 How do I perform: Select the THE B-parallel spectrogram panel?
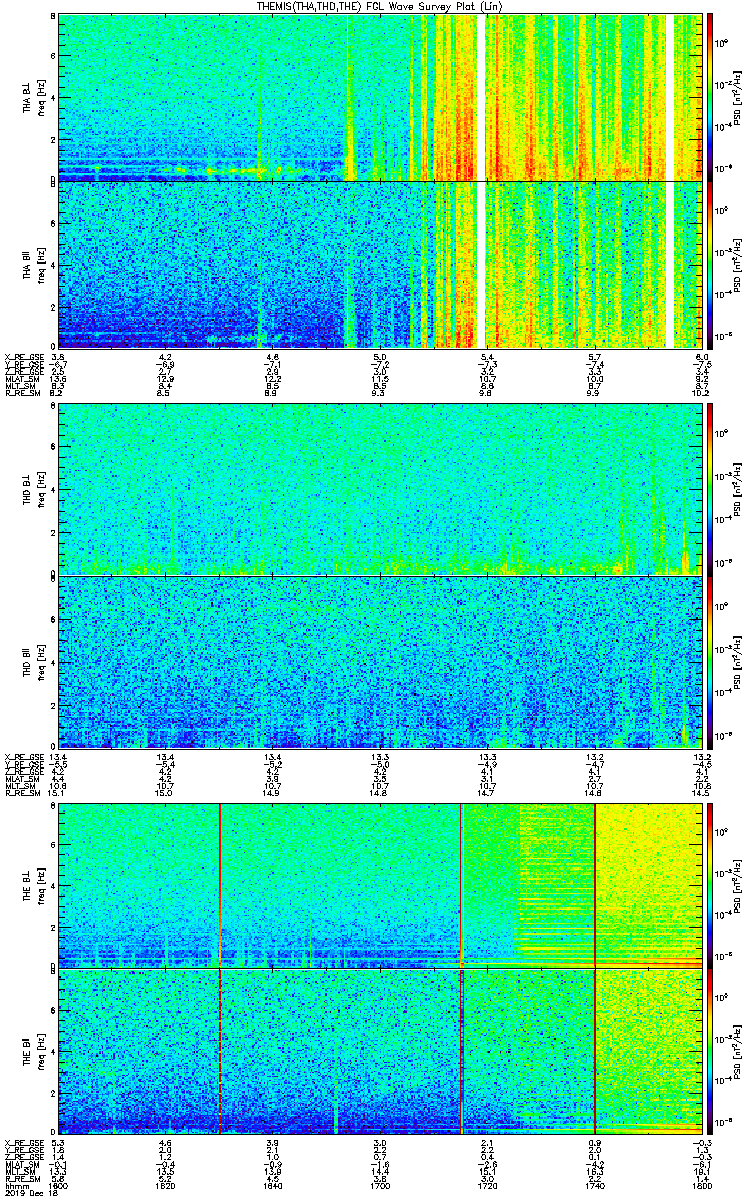pyautogui.click(x=379, y=1050)
